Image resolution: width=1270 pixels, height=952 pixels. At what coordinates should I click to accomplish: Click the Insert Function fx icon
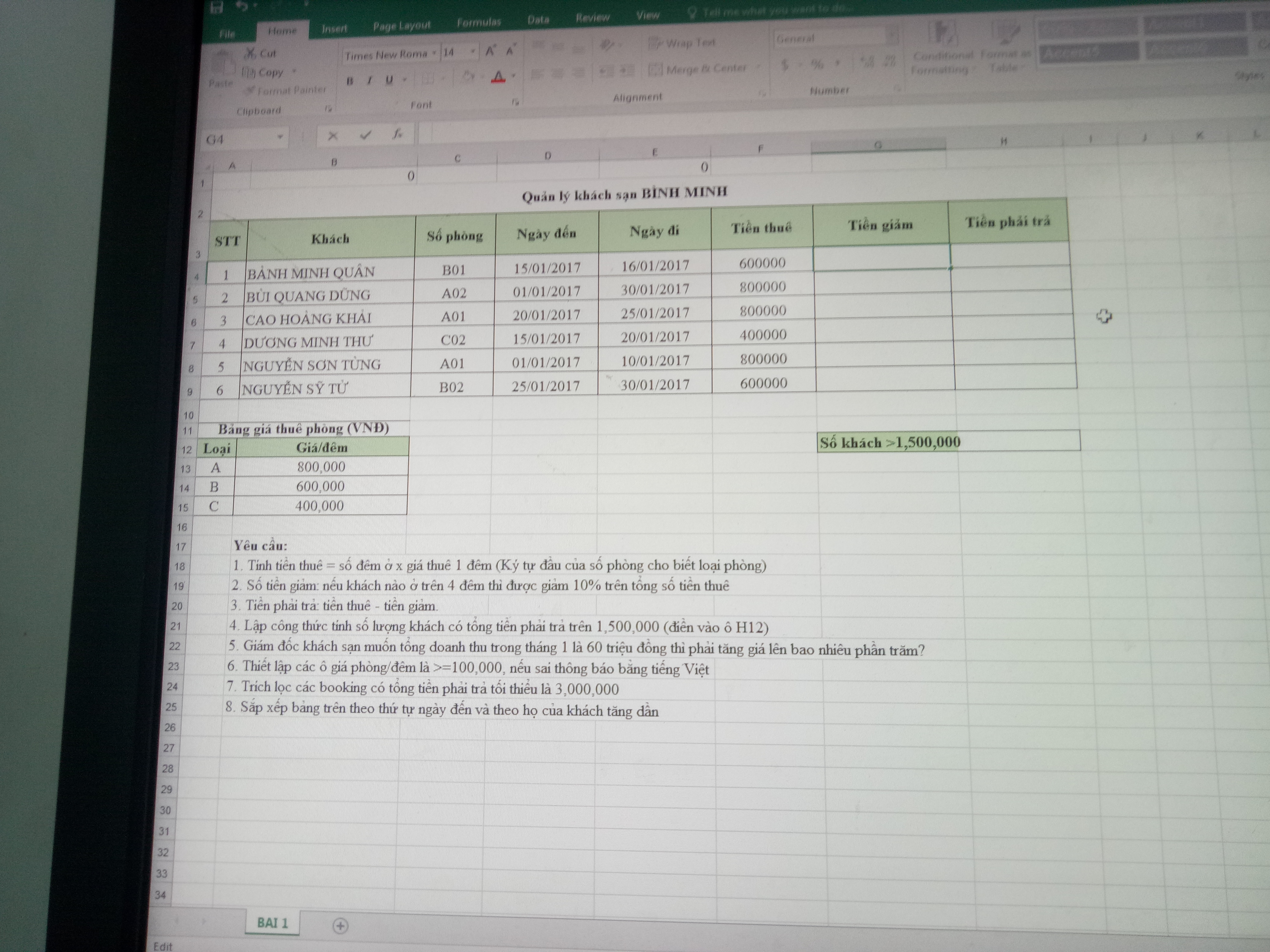click(397, 134)
